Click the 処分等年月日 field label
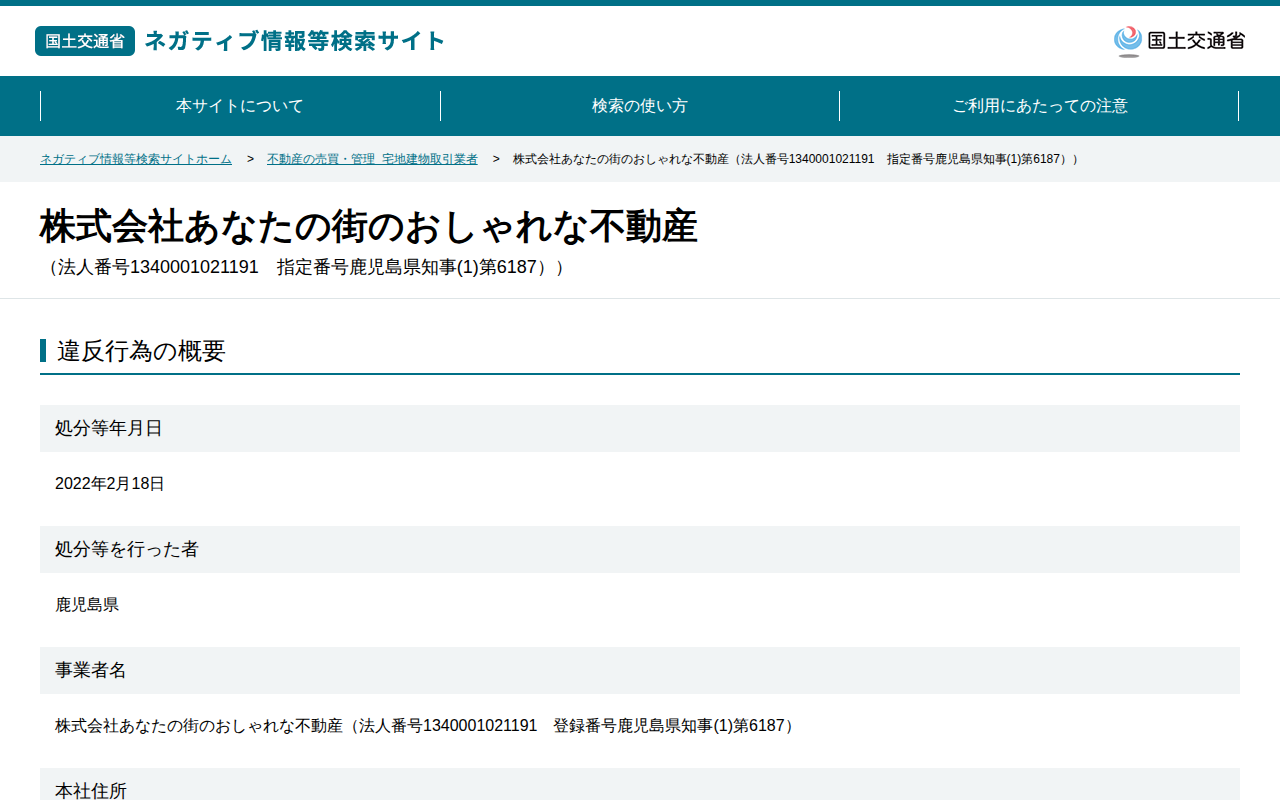The width and height of the screenshot is (1280, 800). (x=109, y=428)
